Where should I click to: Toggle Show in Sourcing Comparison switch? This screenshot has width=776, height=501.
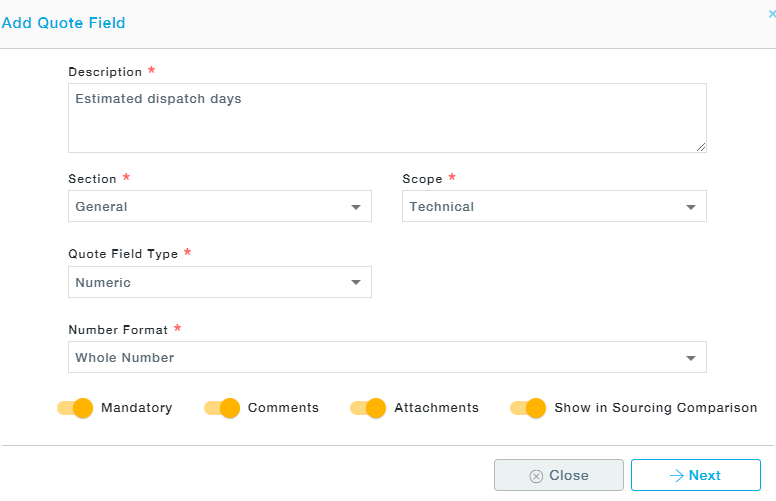[528, 408]
